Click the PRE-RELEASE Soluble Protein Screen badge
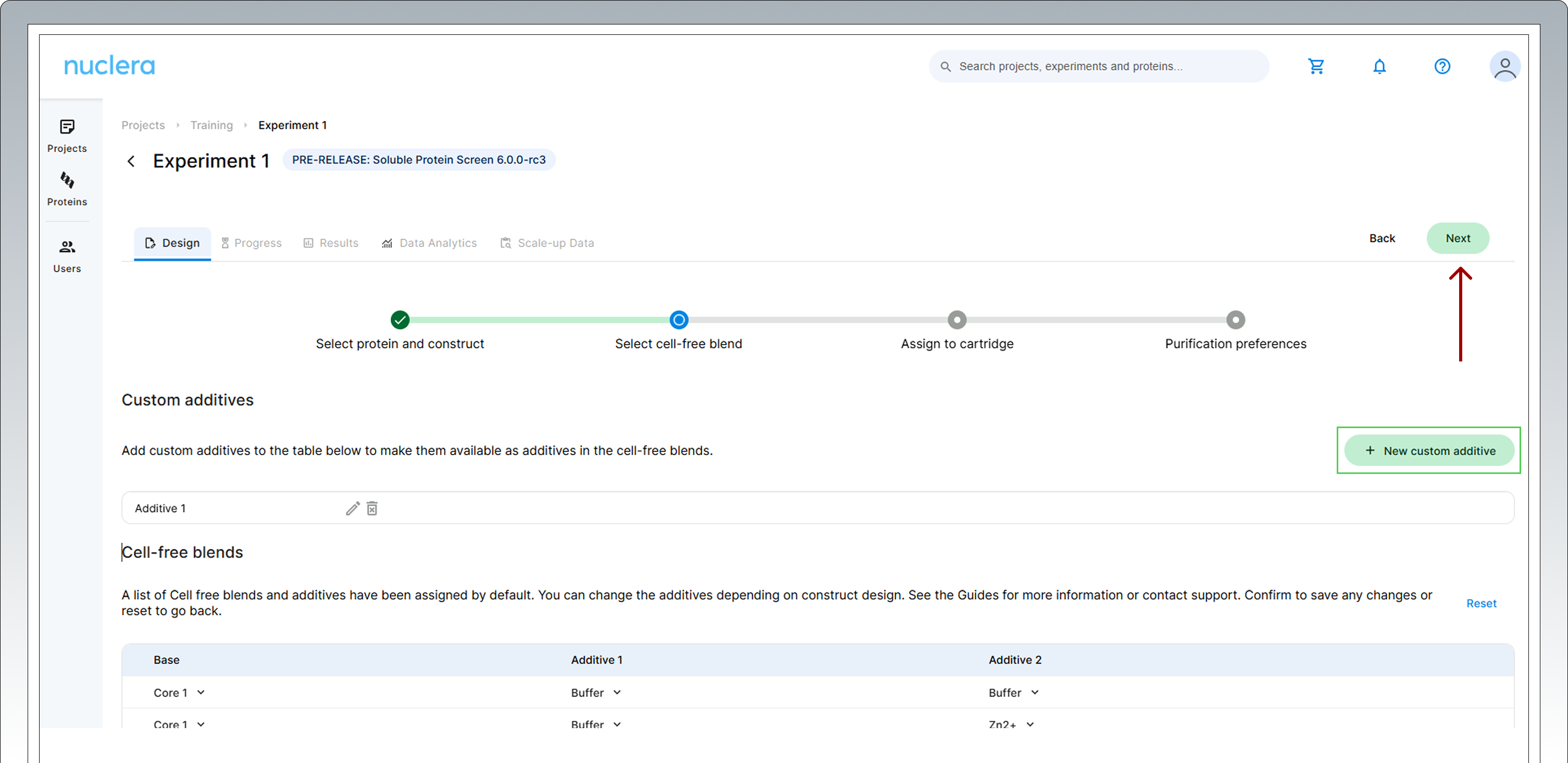The width and height of the screenshot is (1568, 763). coord(419,159)
